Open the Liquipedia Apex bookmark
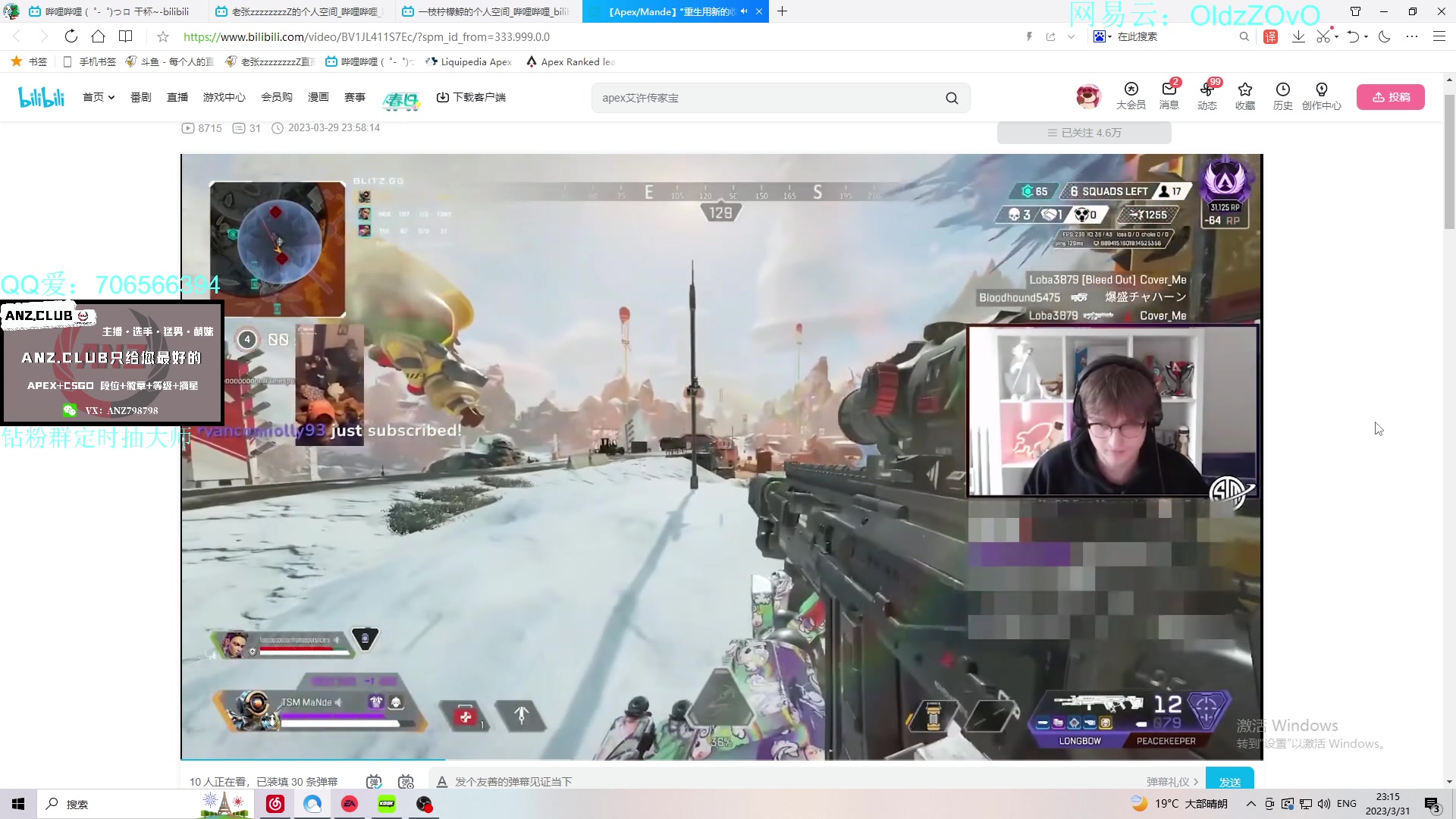The image size is (1456, 819). (469, 61)
